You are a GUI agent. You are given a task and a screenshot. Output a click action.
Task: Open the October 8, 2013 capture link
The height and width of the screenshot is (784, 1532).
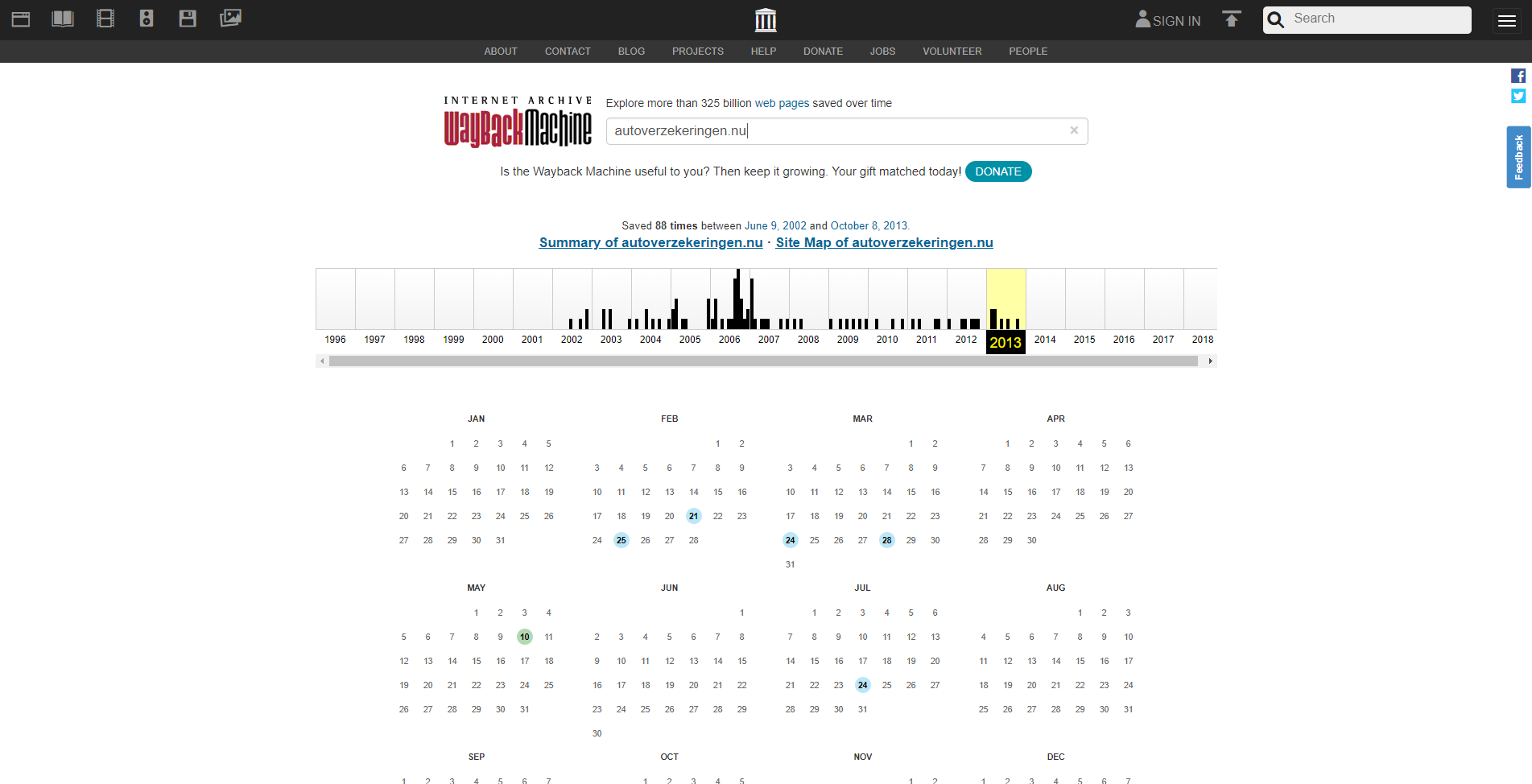click(869, 226)
